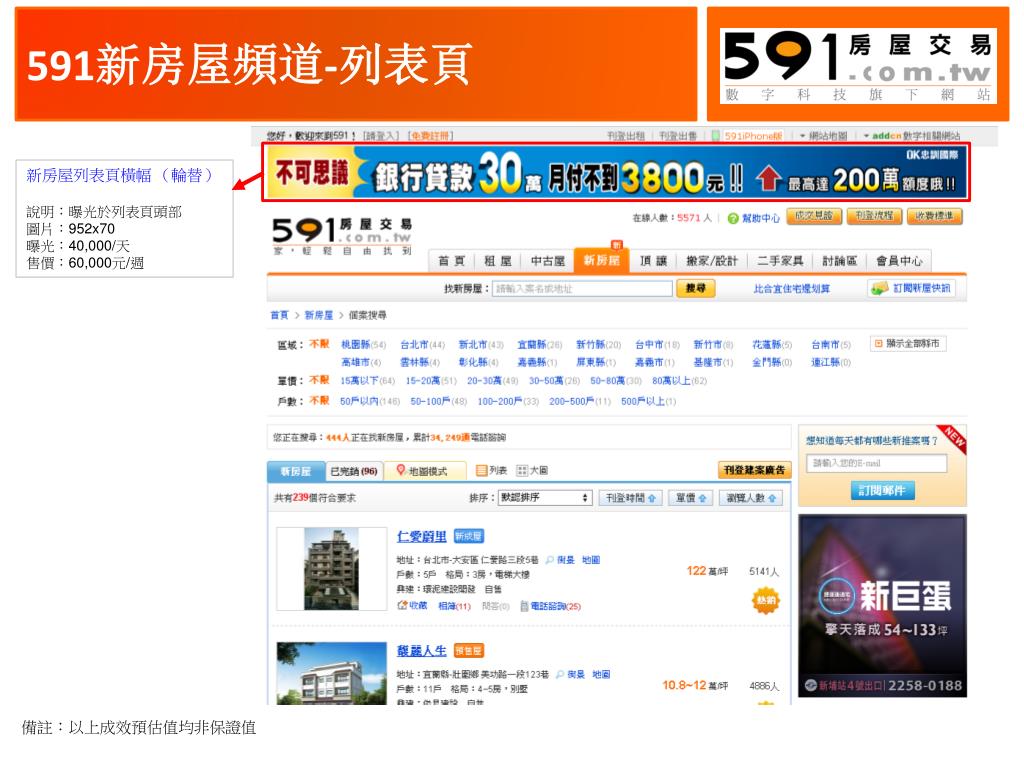Open the 頂讓 navigation tab
Viewport: 1024px width, 768px height.
[653, 261]
